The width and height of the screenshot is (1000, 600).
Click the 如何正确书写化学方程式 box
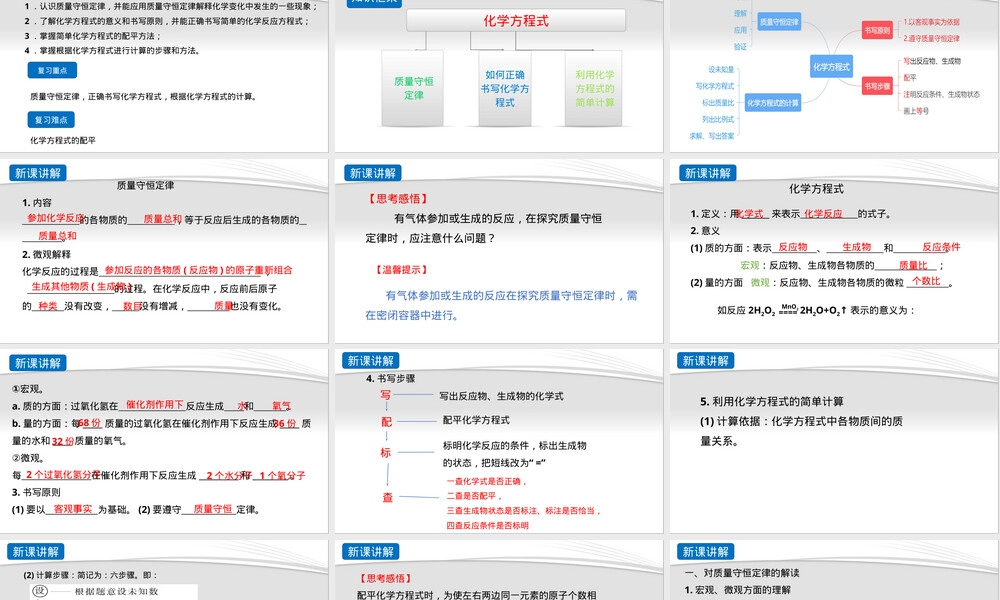click(x=504, y=88)
